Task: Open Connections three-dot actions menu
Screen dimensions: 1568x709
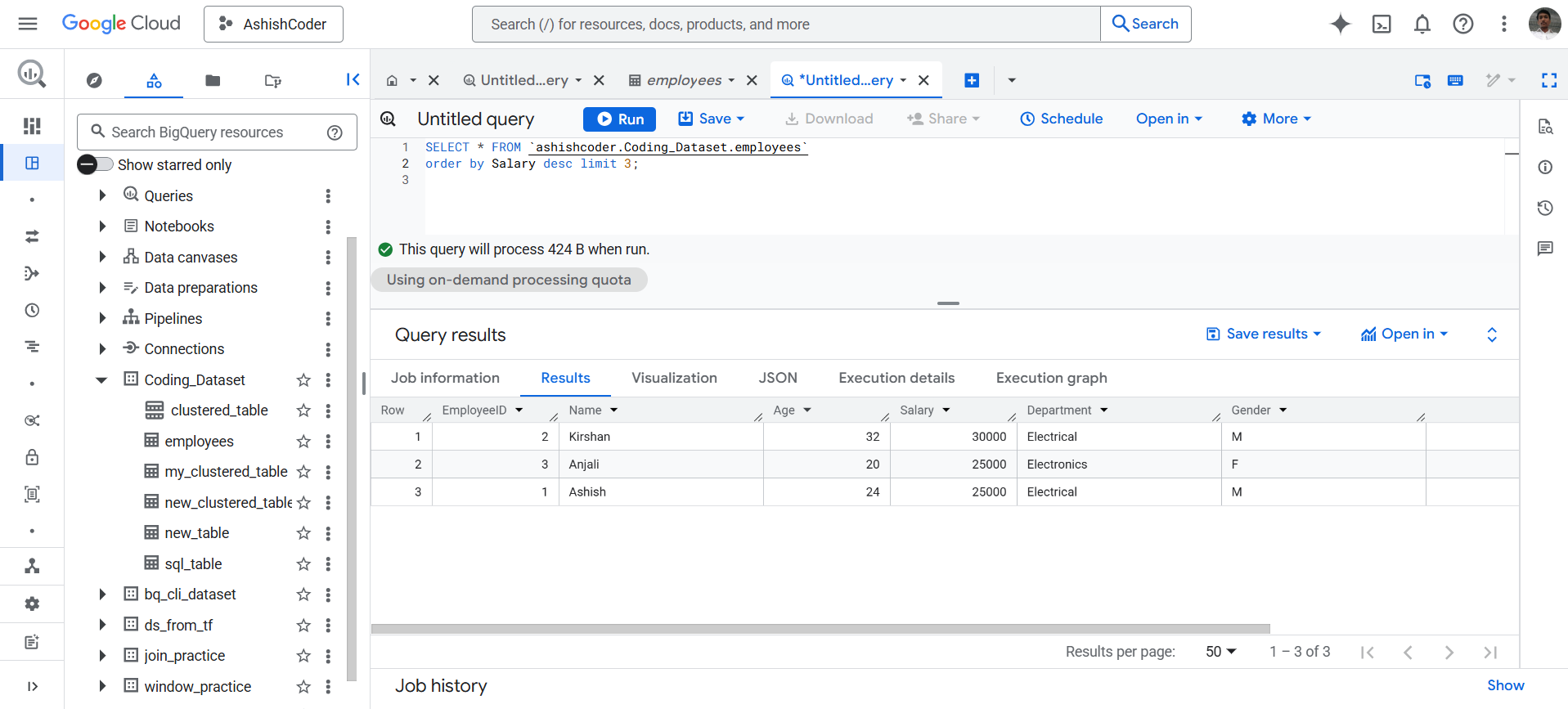Action: point(328,349)
